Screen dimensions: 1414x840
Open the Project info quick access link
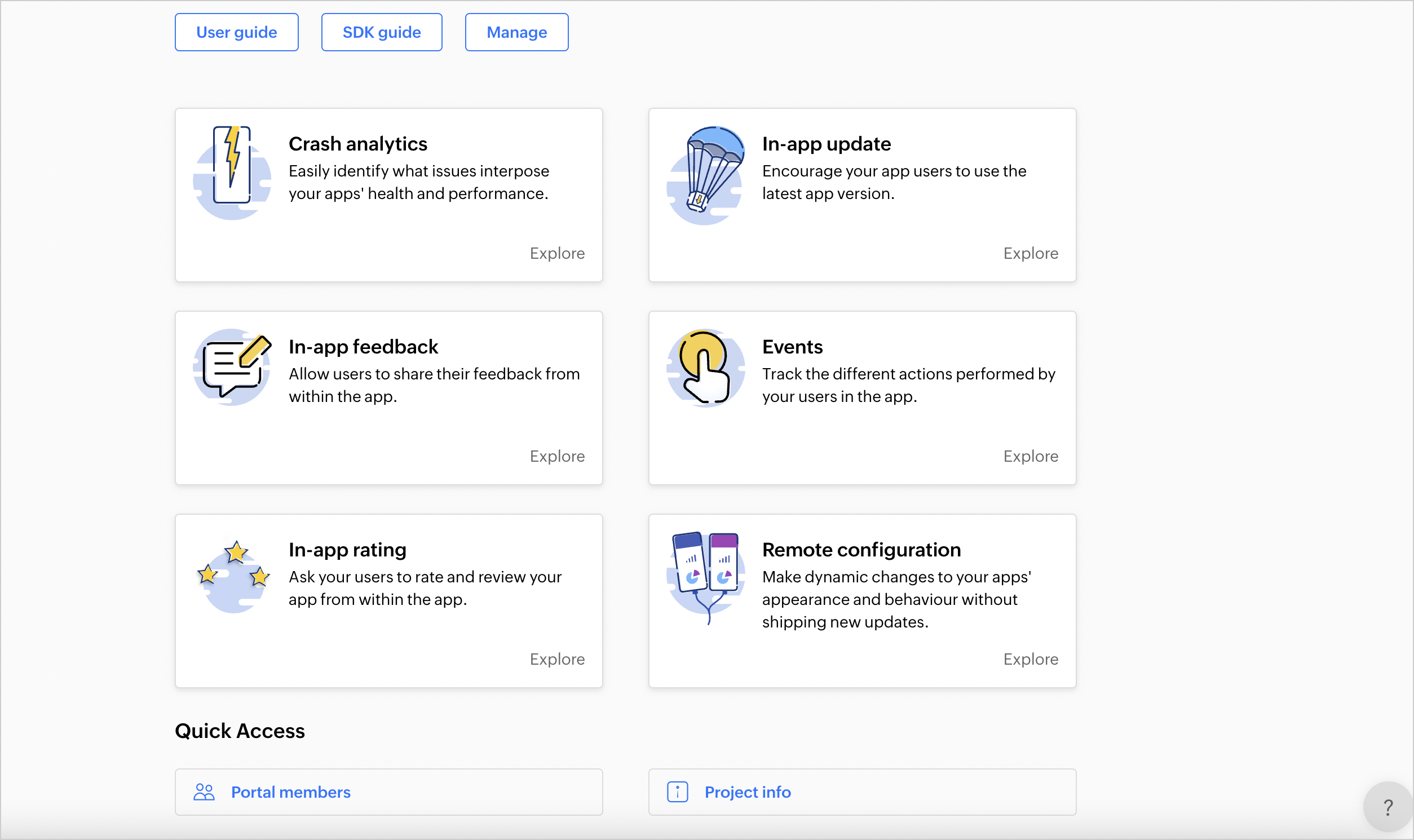point(747,792)
